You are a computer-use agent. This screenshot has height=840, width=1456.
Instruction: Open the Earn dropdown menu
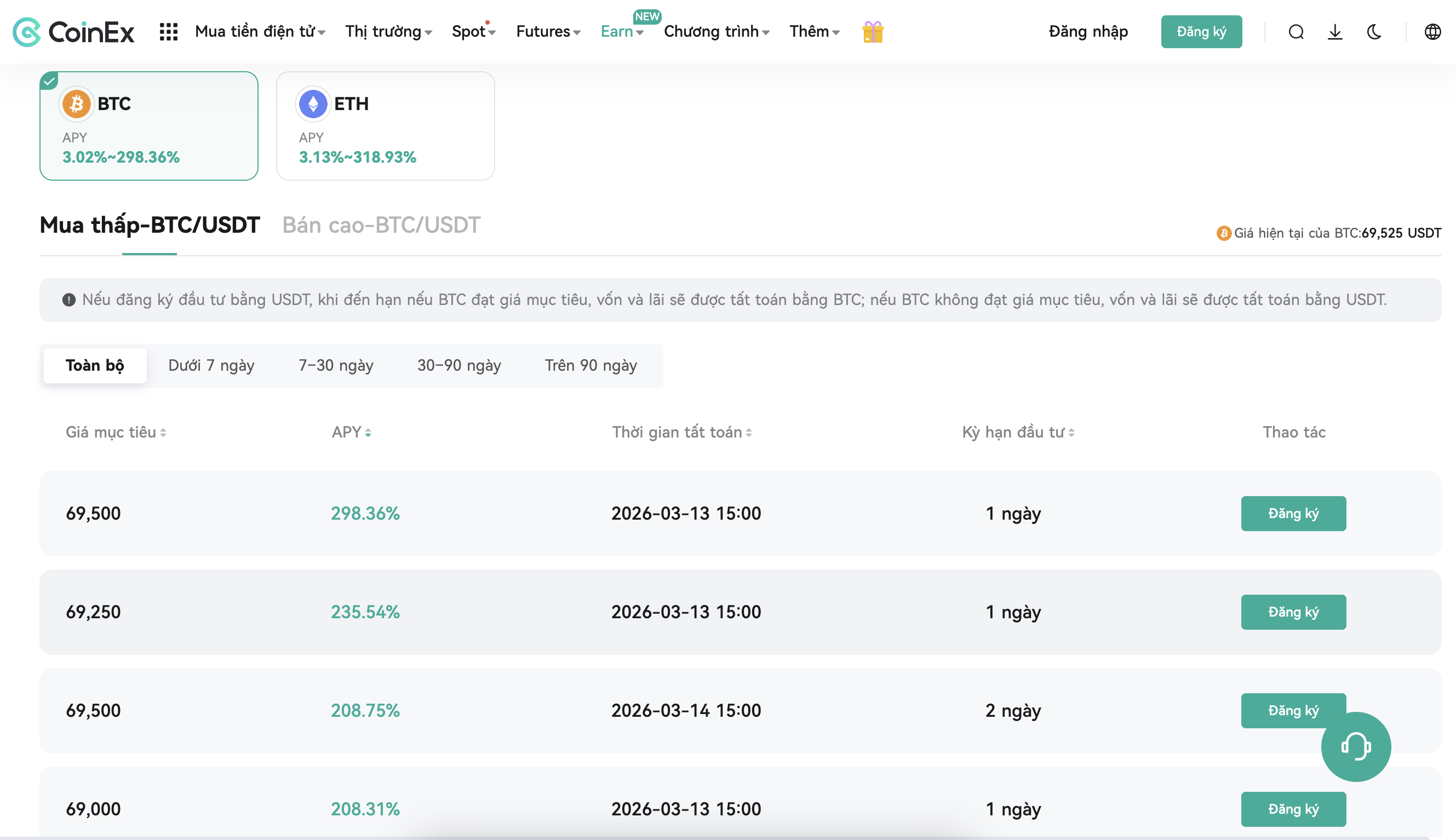(x=622, y=32)
